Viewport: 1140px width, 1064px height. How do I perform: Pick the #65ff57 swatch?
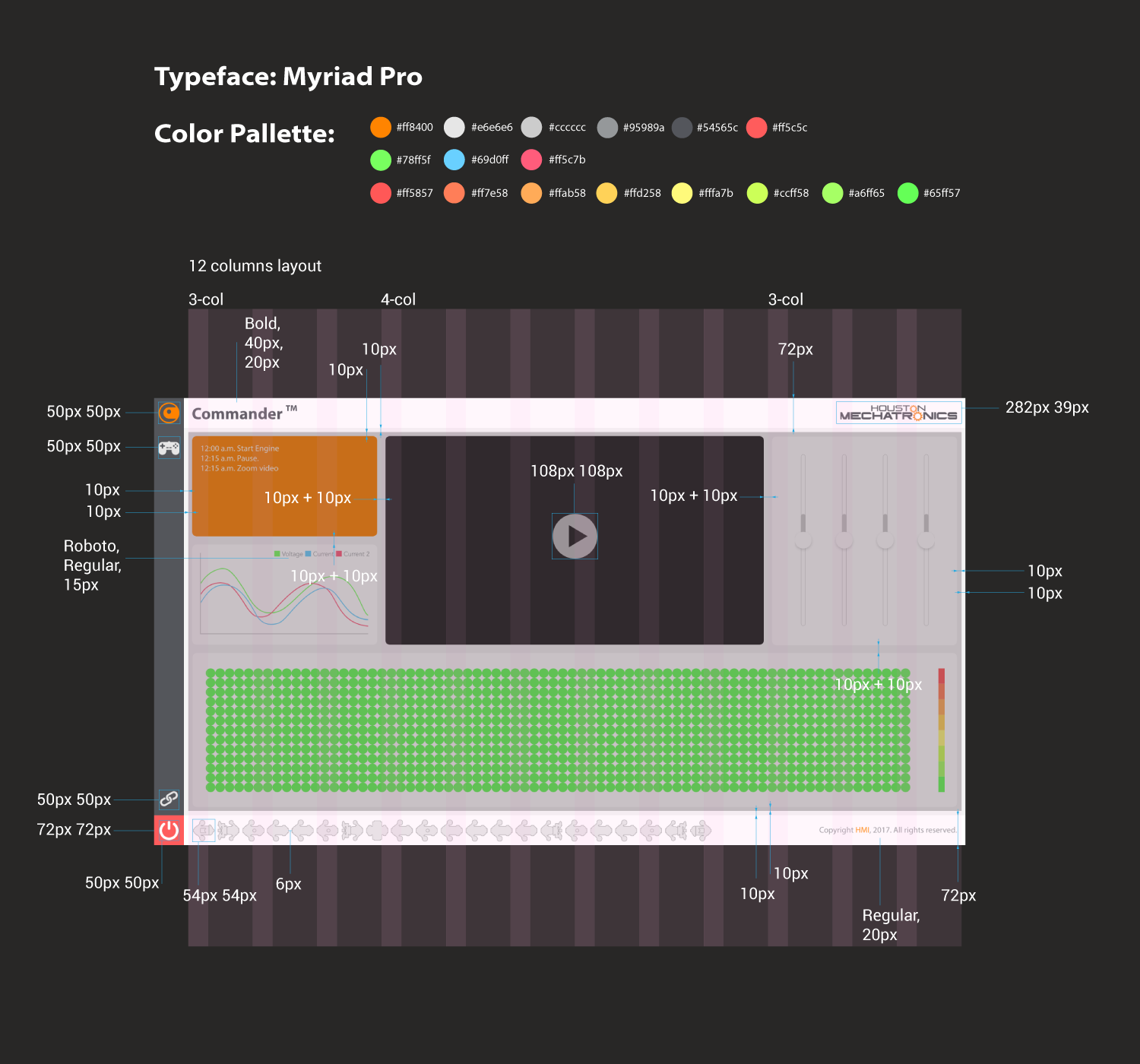[908, 193]
